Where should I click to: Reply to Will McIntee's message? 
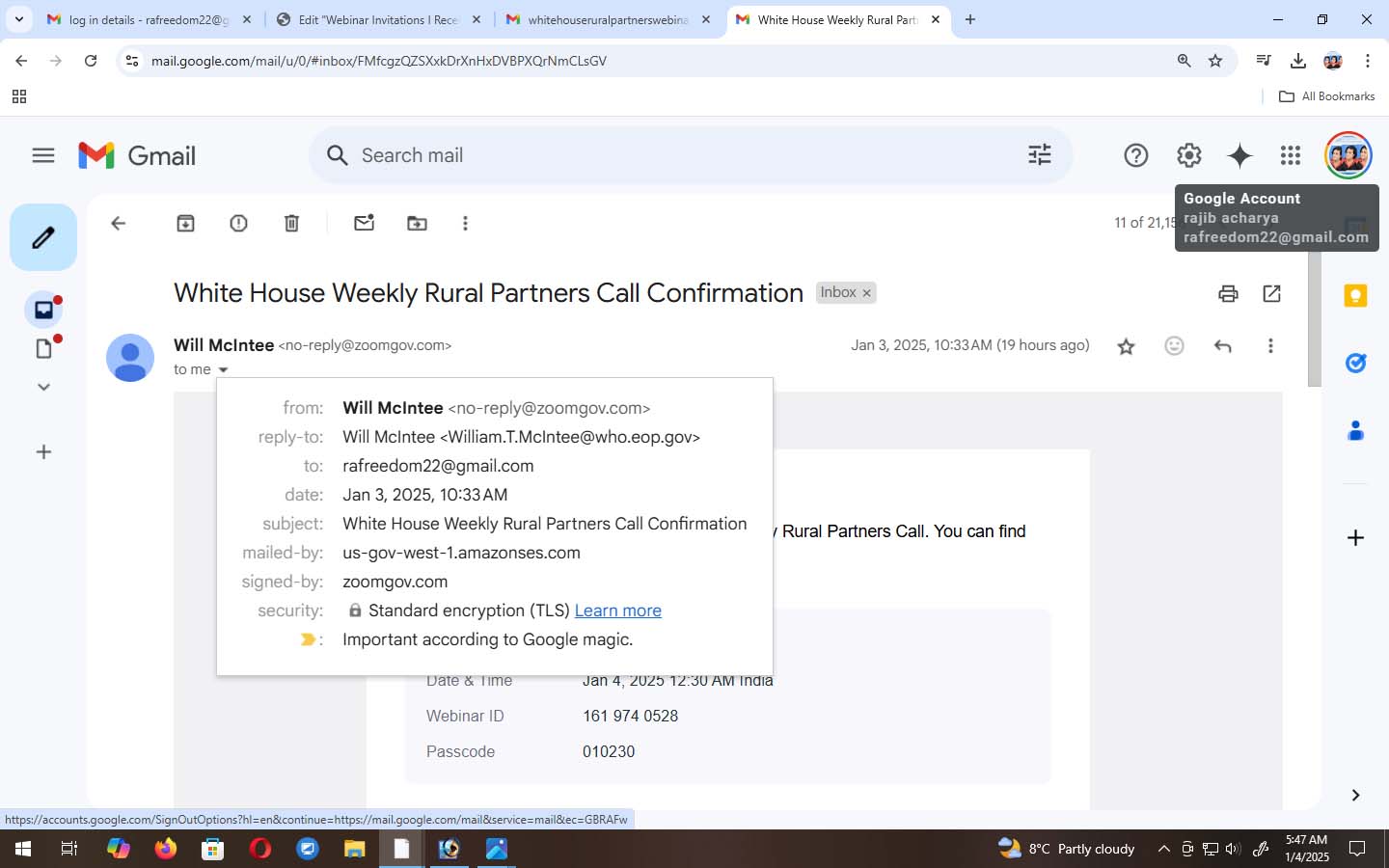click(x=1223, y=345)
